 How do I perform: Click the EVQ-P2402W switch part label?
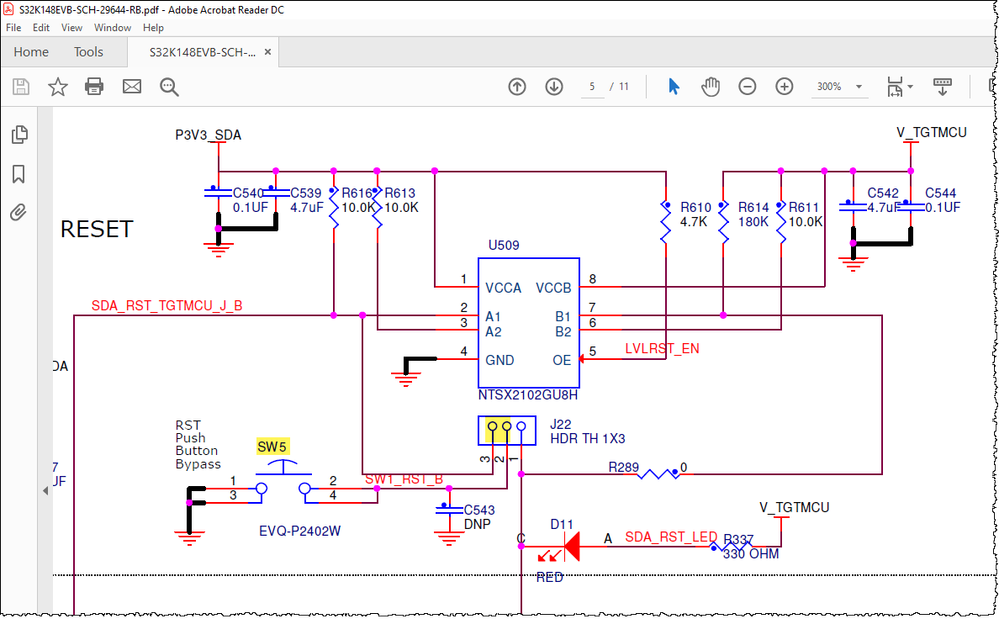[300, 531]
